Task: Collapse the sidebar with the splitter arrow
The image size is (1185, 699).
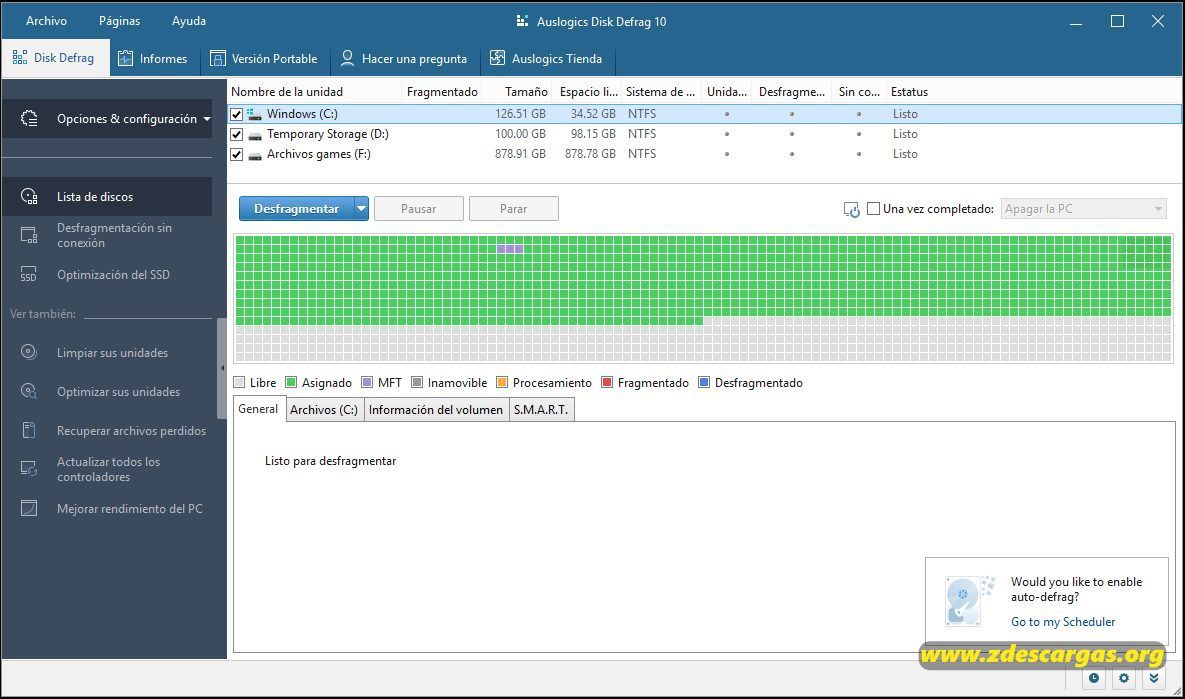Action: (222, 368)
